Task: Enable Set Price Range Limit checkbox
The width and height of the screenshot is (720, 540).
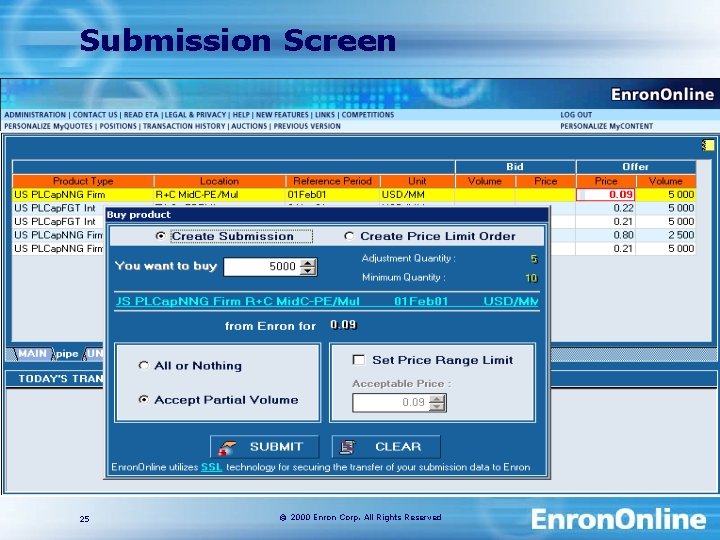Action: click(359, 360)
